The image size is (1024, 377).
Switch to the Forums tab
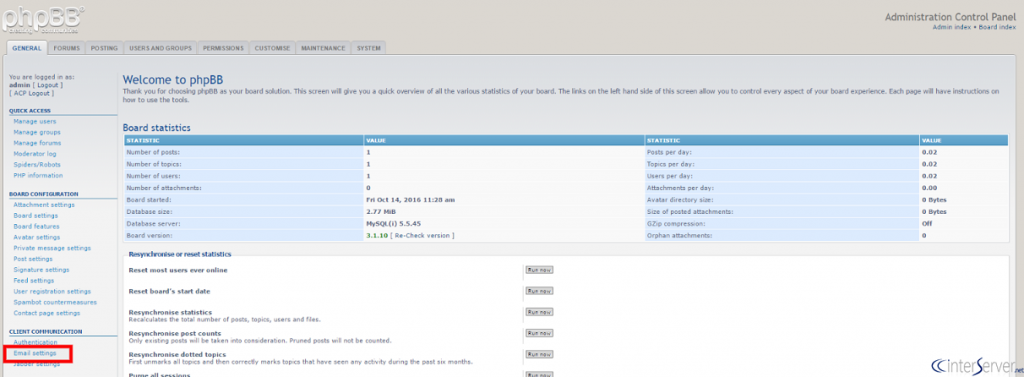point(67,48)
